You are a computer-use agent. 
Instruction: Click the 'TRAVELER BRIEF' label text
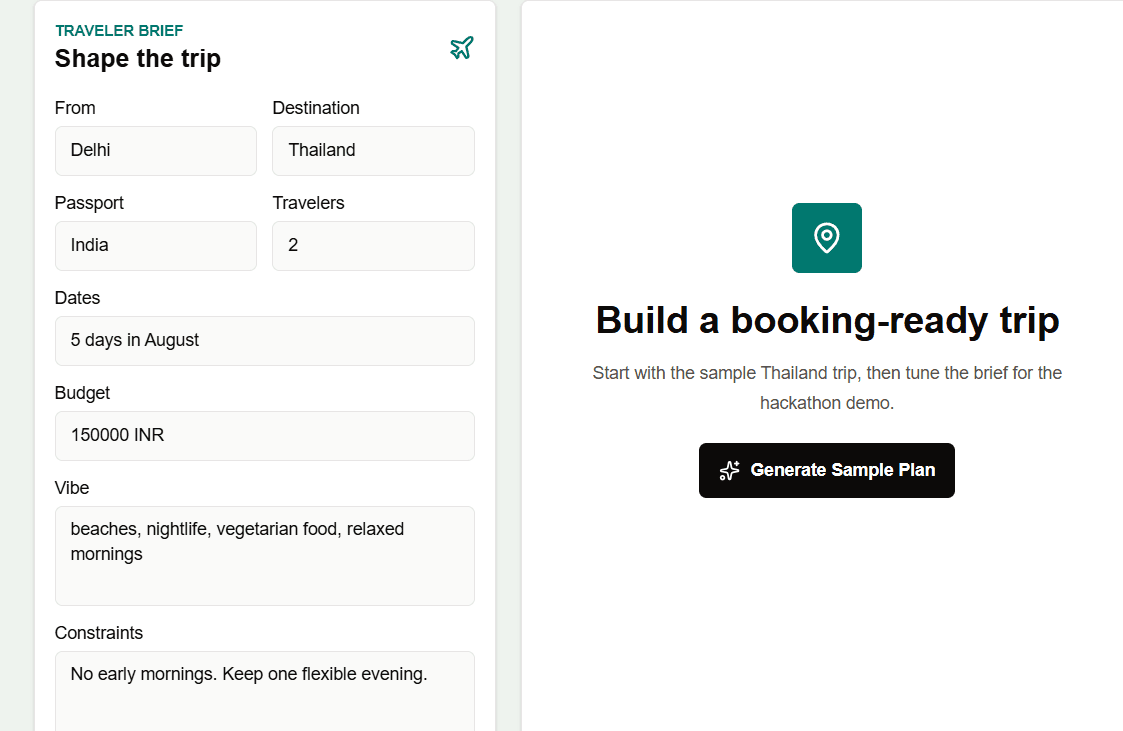pos(119,31)
